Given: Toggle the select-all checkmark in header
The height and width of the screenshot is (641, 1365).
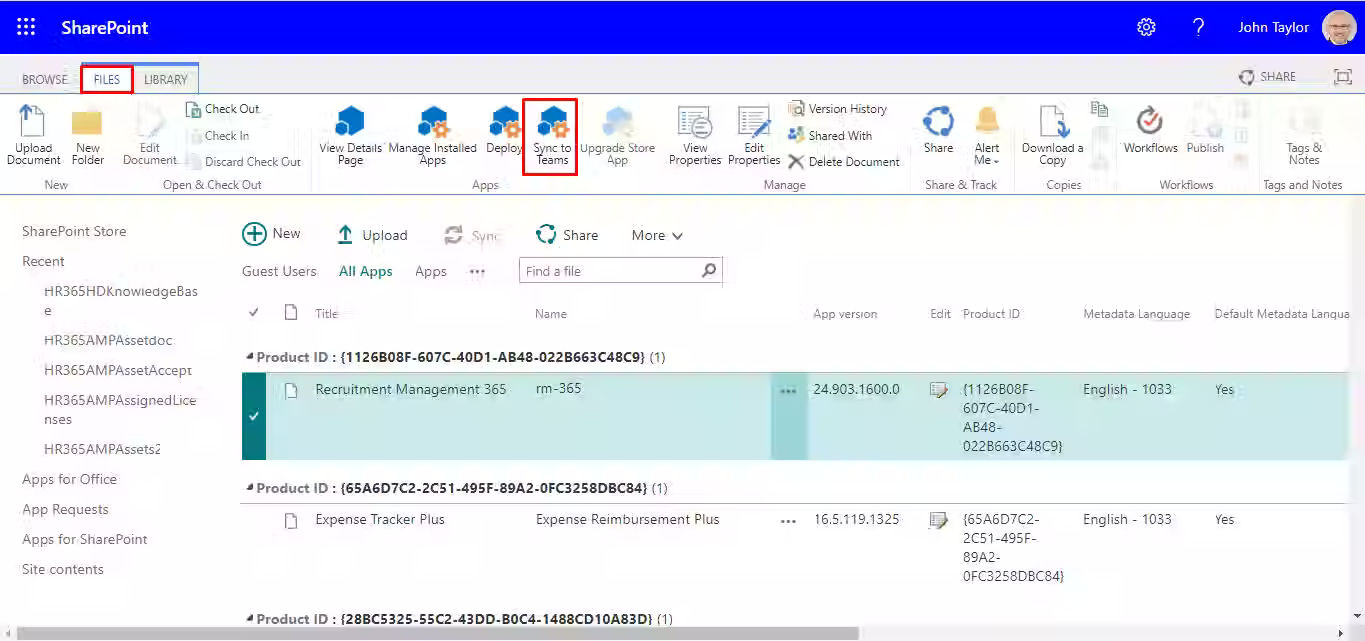Looking at the screenshot, I should (254, 313).
